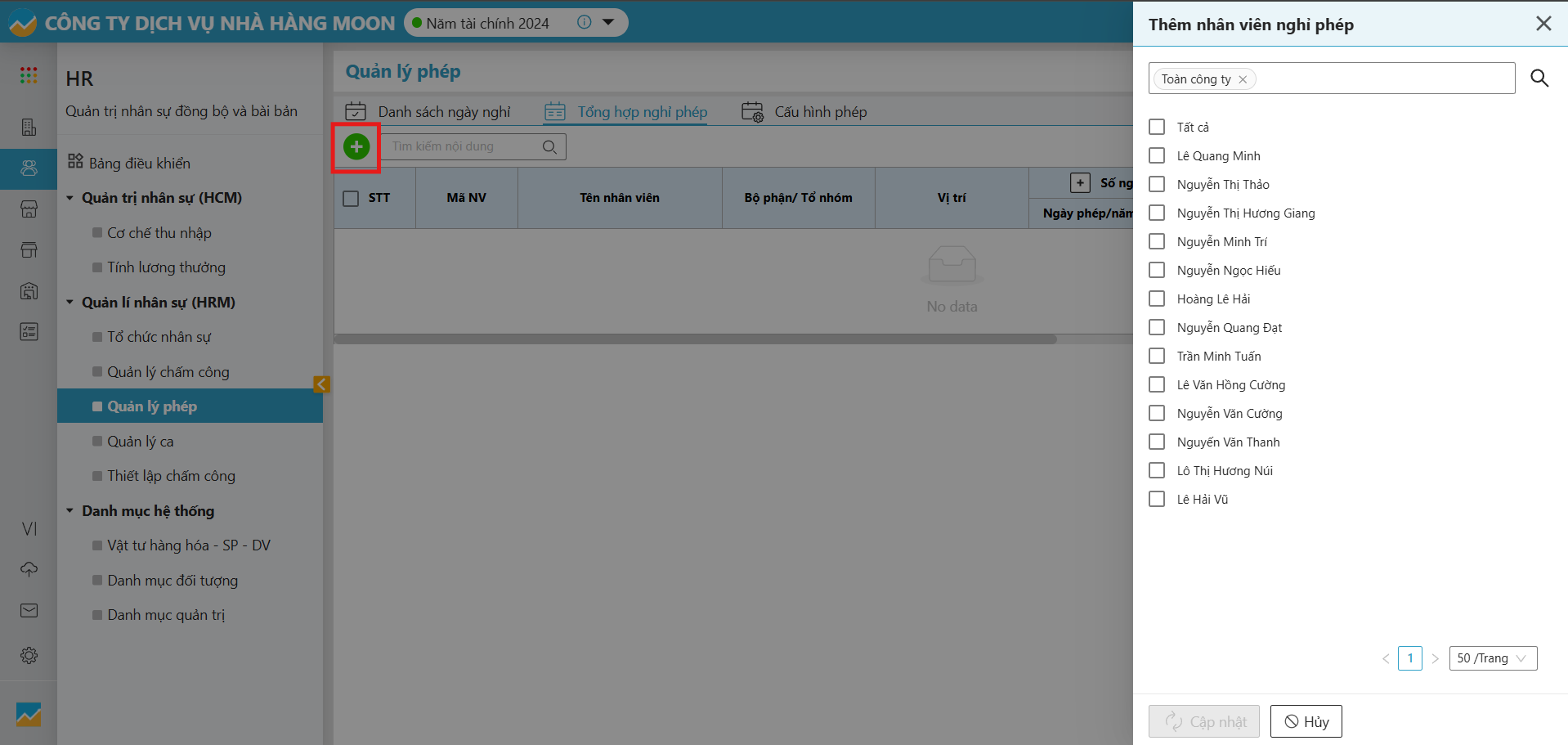Click the Hủy button
The width and height of the screenshot is (1568, 745).
click(1306, 721)
